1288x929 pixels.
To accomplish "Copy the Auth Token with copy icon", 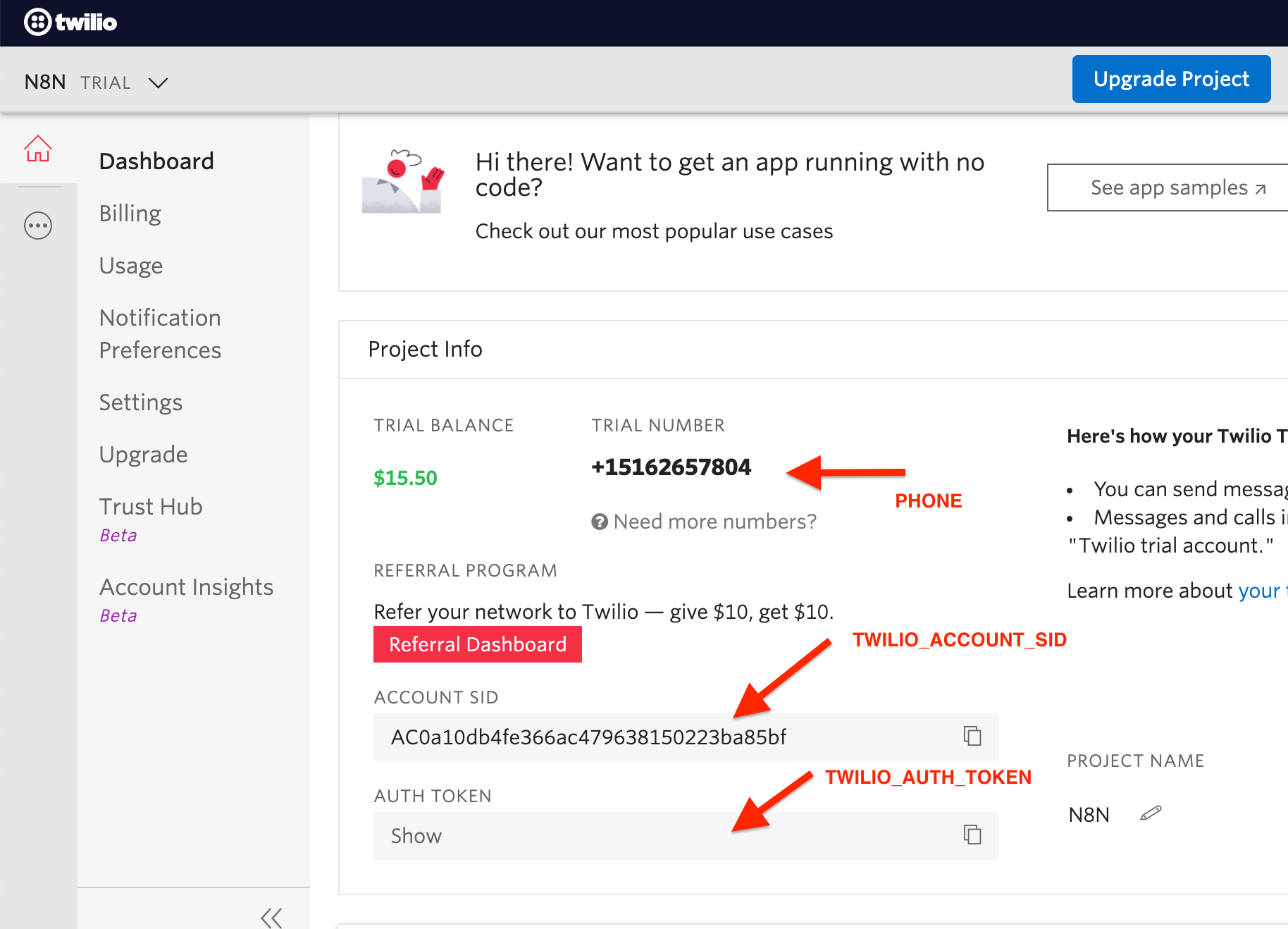I will coord(972,835).
